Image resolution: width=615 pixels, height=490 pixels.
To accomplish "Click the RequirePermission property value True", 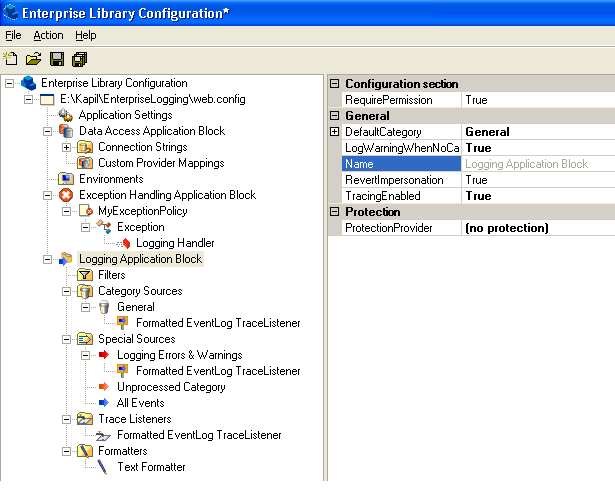I will 538,100.
